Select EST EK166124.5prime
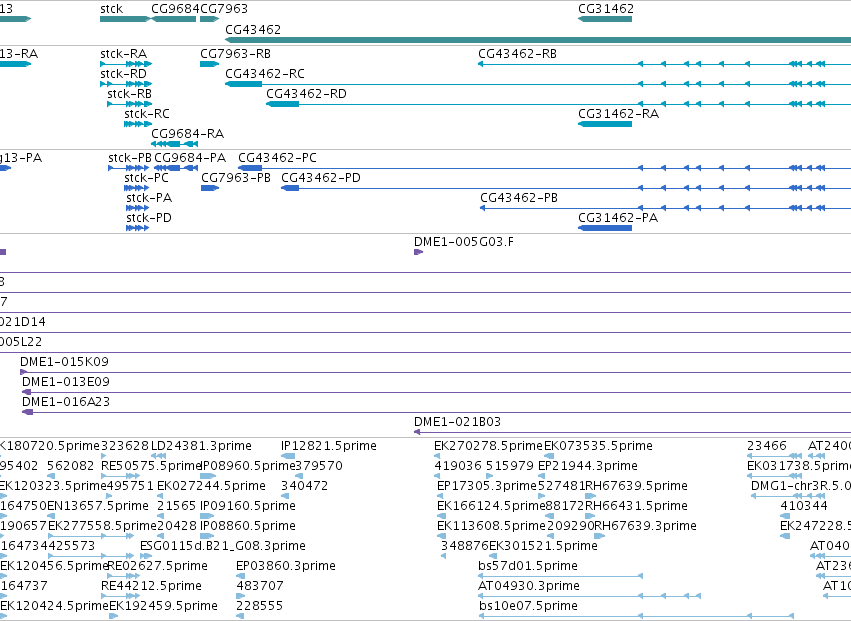Screen dimensions: 851x621 coord(491,506)
